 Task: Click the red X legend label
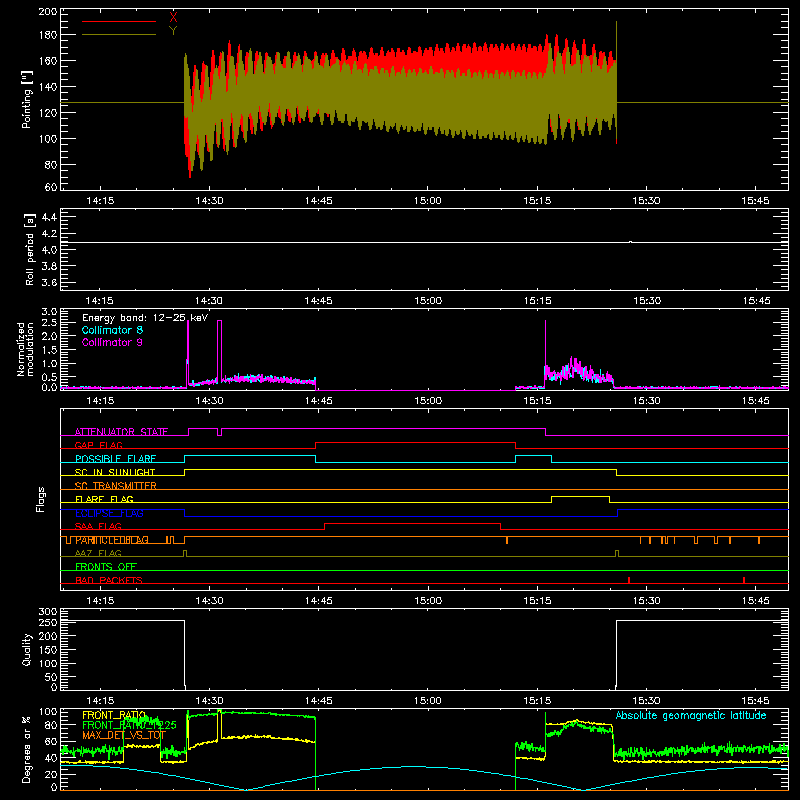pyautogui.click(x=173, y=17)
